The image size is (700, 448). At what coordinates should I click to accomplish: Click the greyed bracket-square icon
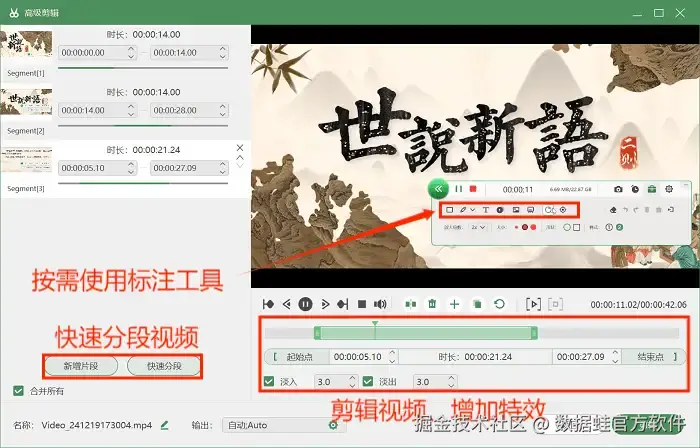pos(555,304)
